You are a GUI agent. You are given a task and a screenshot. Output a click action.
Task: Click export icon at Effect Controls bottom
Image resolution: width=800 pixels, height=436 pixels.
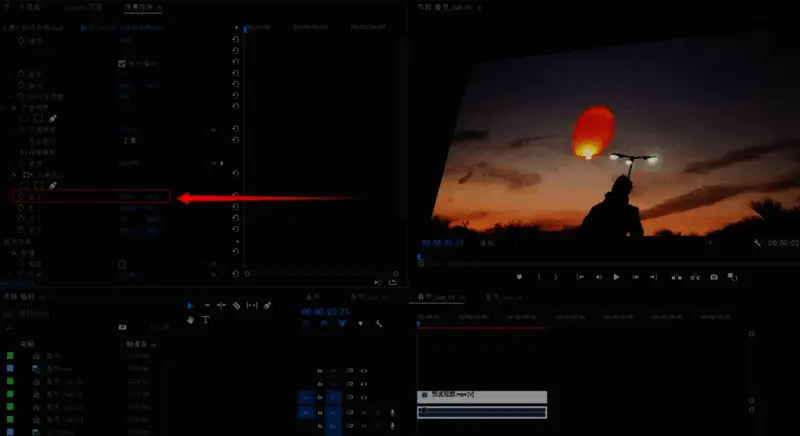392,282
